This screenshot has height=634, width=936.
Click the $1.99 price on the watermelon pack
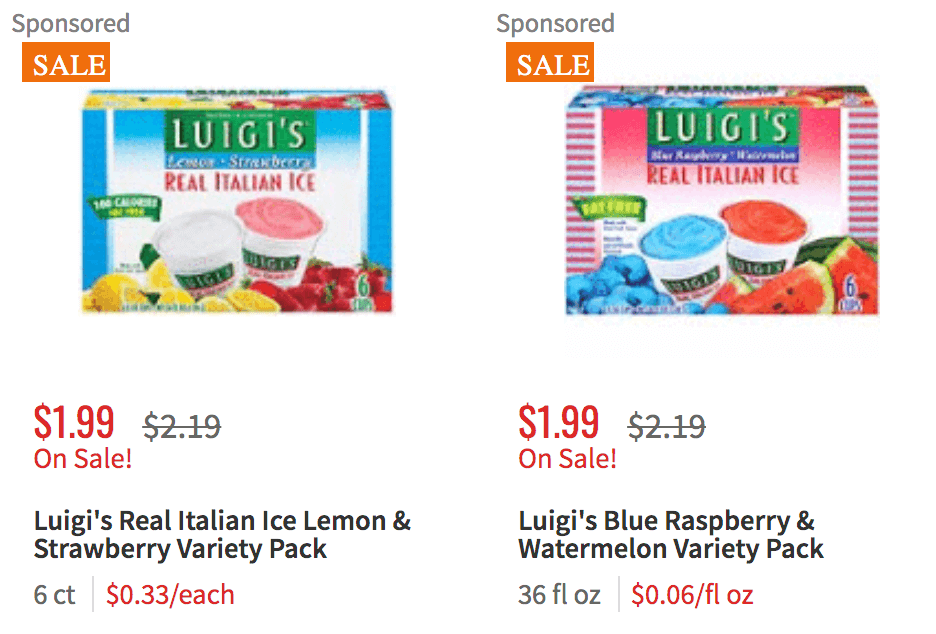(558, 422)
